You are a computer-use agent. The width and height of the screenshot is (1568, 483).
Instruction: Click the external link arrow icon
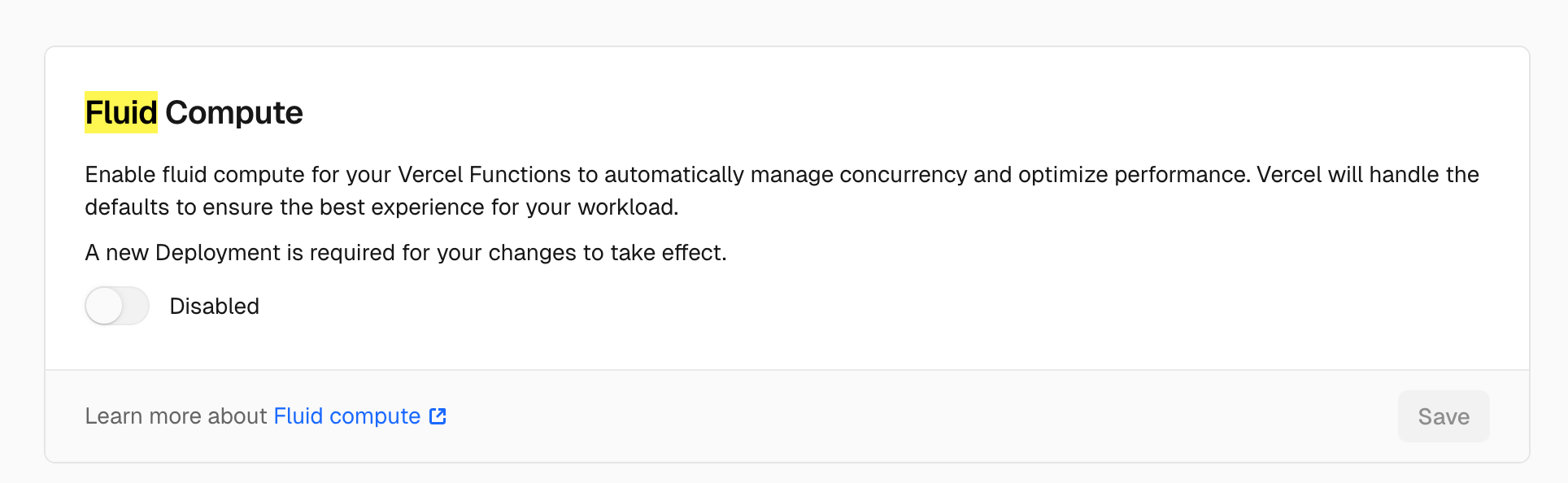tap(438, 416)
